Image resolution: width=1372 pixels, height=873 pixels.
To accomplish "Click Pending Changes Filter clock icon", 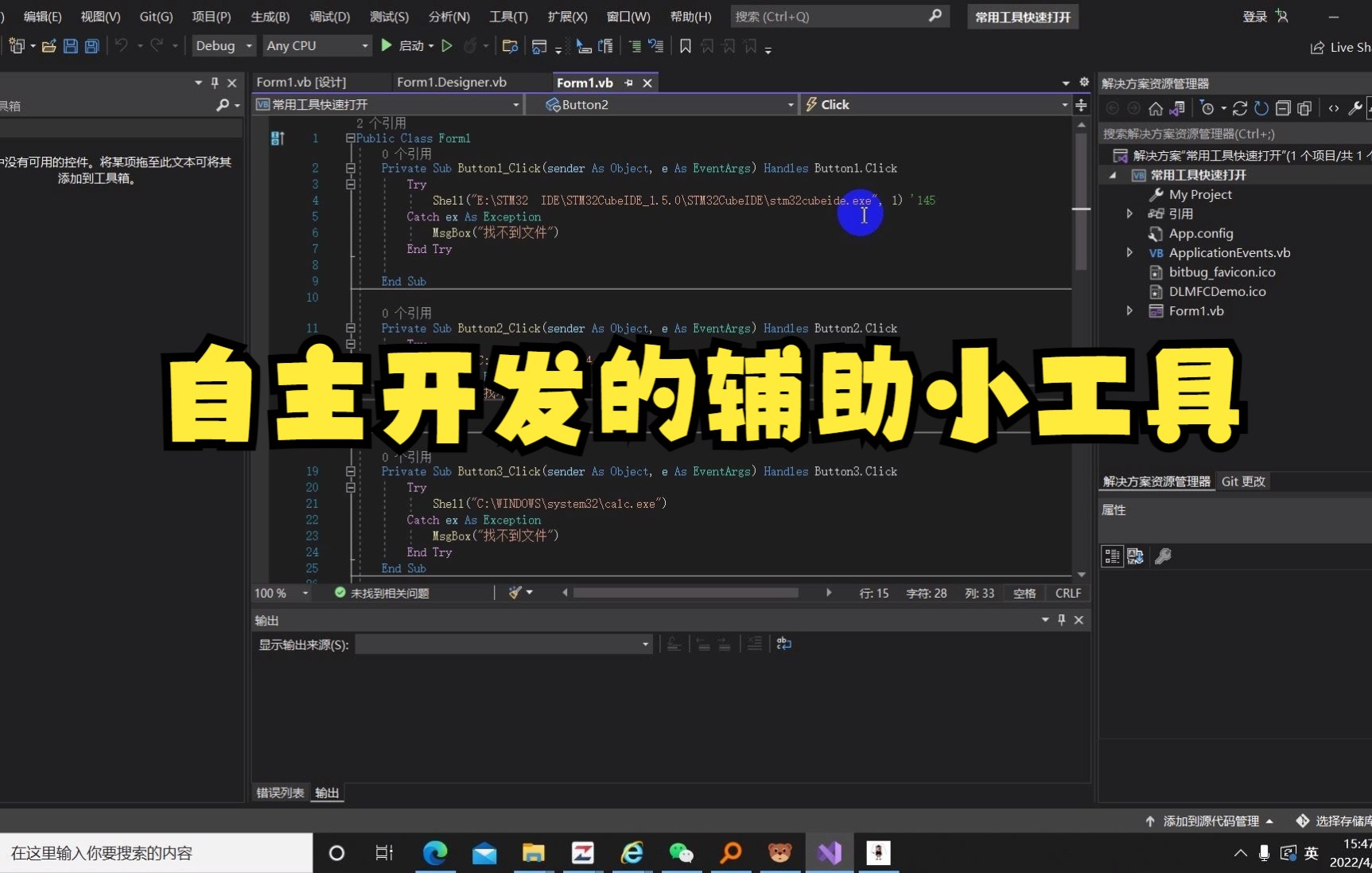I will (1207, 108).
